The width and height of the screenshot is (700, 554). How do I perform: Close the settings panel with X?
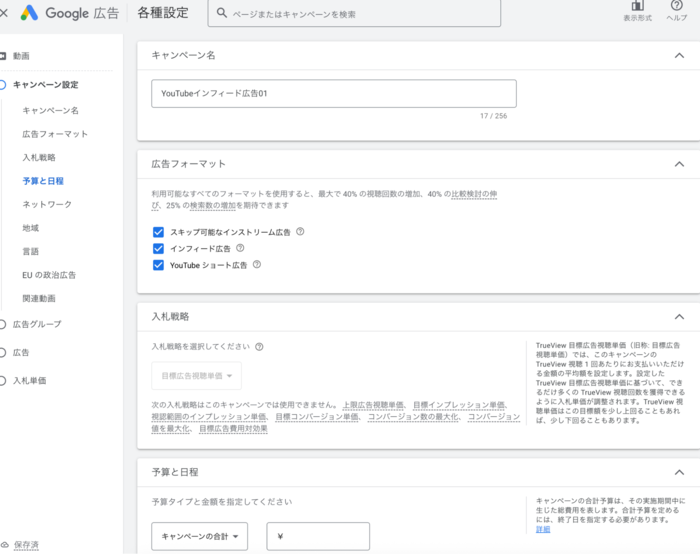[5, 14]
